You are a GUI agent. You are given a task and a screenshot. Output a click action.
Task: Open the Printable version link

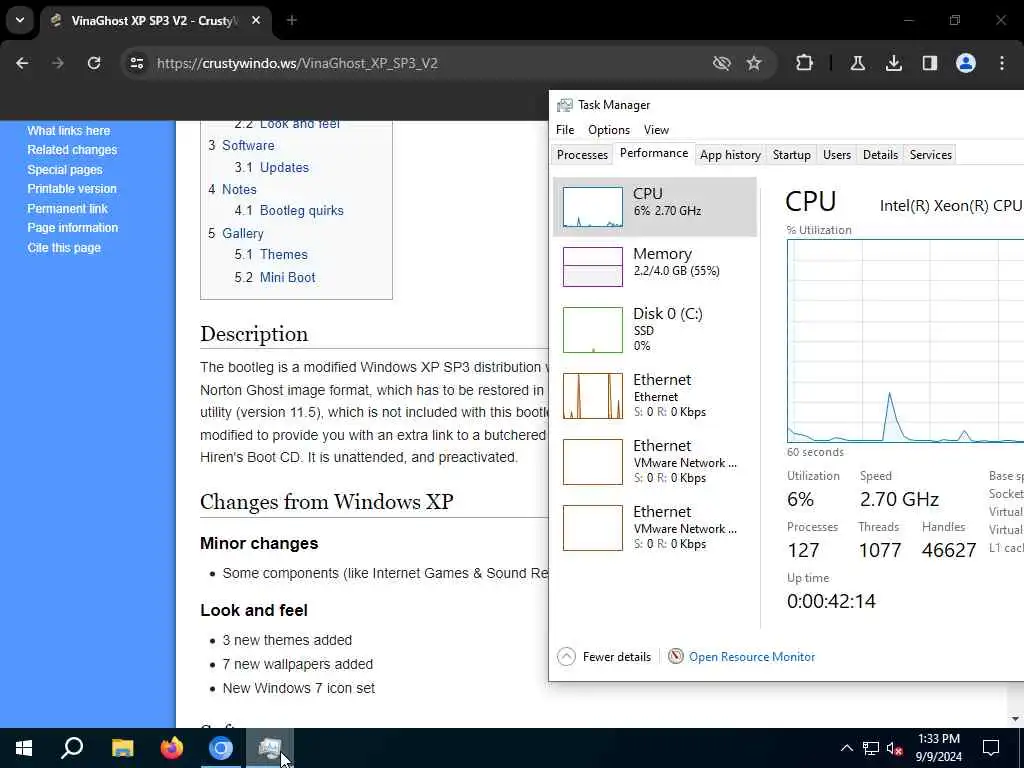point(72,189)
